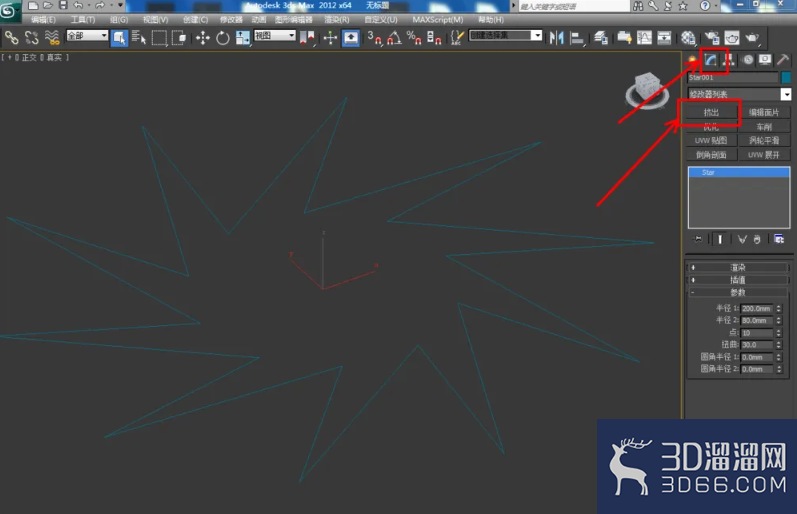
Task: Click the Undo arrow icon
Action: pos(78,6)
